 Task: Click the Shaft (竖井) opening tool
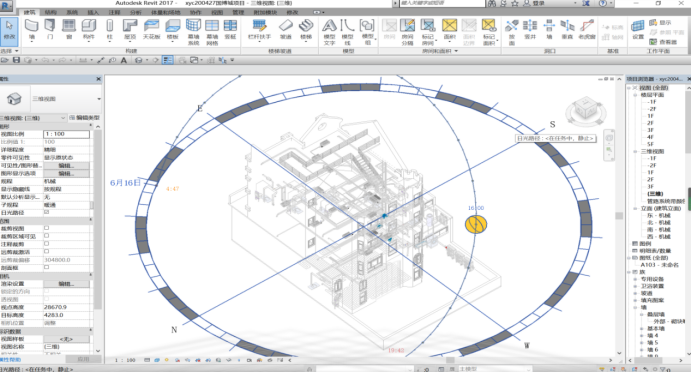[x=530, y=30]
